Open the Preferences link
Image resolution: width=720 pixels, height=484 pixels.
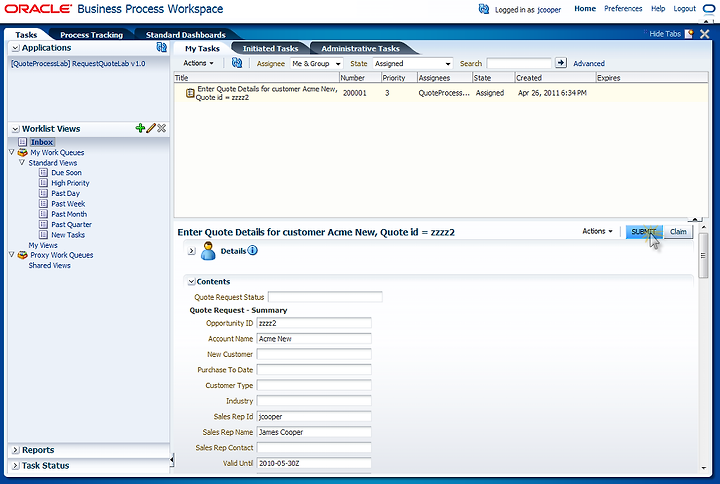623,9
